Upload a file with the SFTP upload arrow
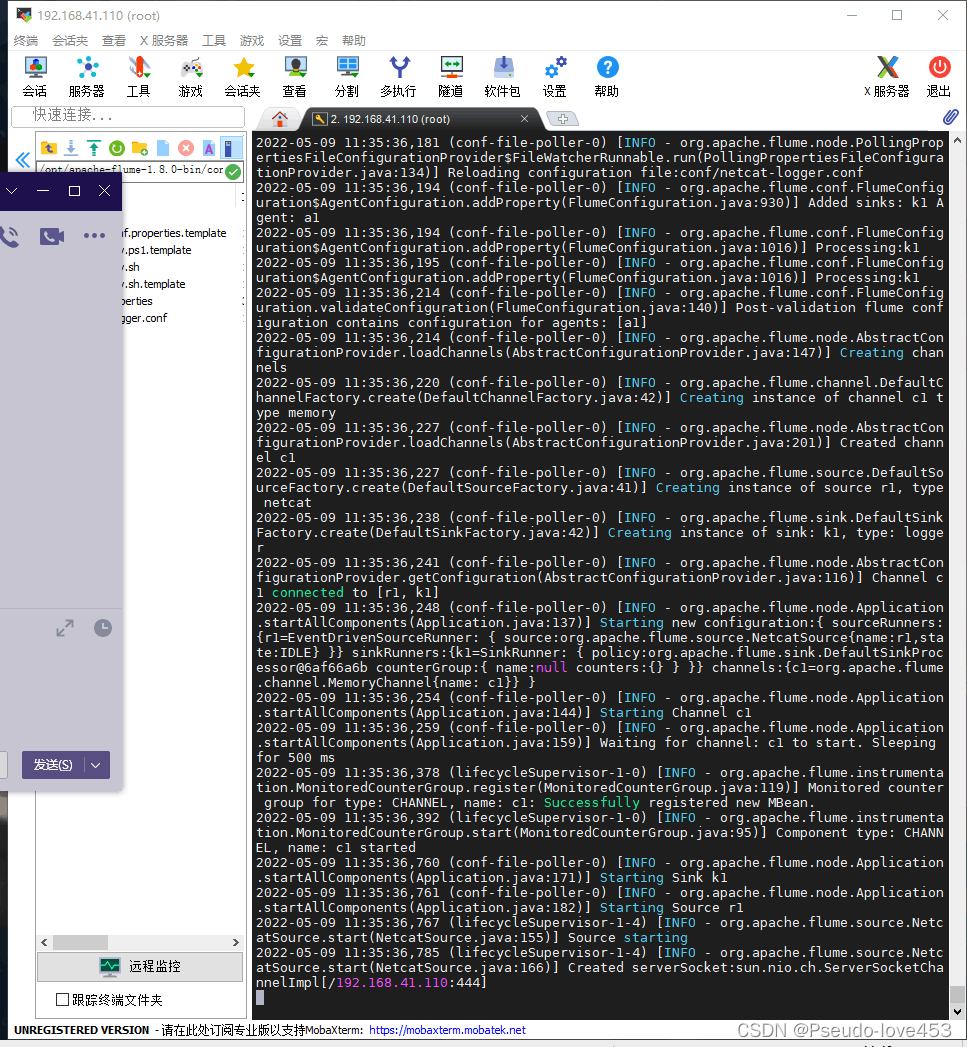Screen dimensions: 967x1047 point(93,148)
